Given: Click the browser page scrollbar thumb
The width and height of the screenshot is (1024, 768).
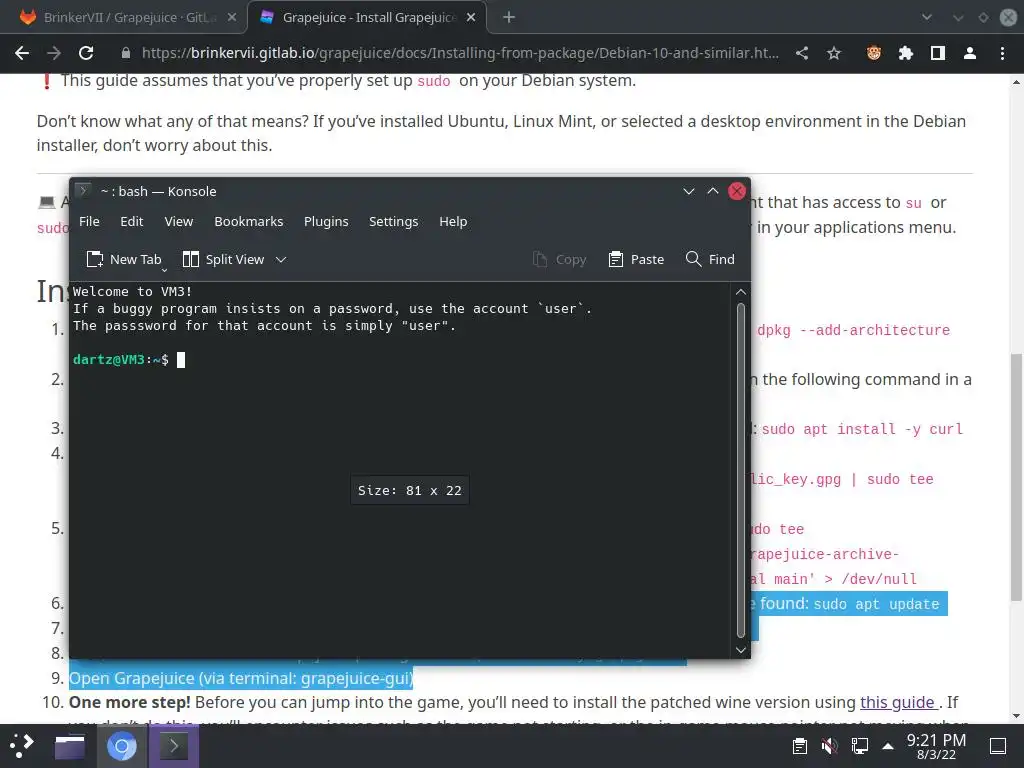Looking at the screenshot, I should tap(1016, 477).
